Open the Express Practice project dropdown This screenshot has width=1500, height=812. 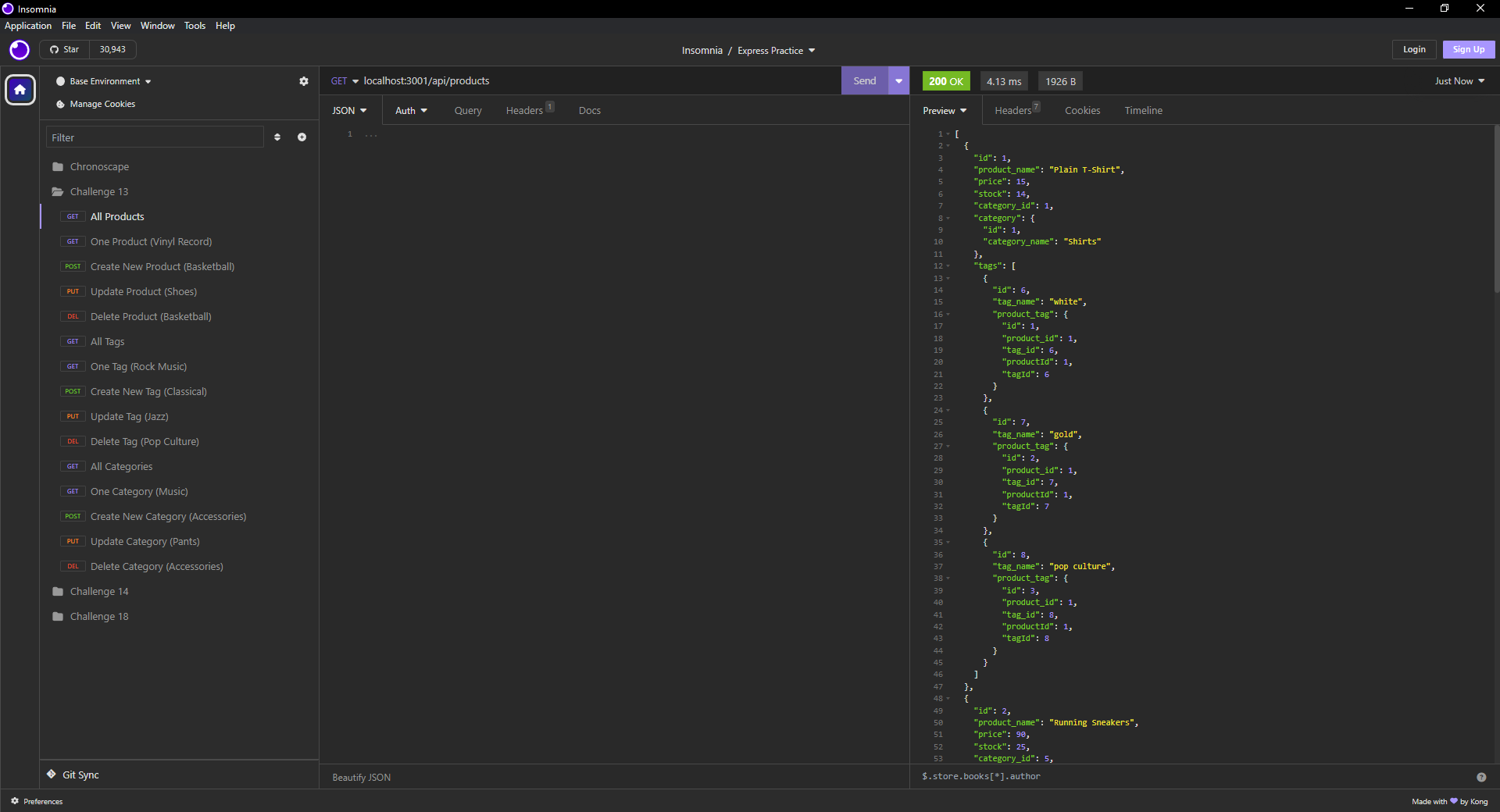point(777,51)
